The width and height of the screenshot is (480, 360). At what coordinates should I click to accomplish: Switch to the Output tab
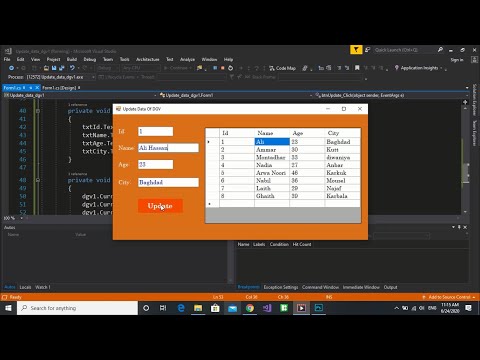(390, 287)
